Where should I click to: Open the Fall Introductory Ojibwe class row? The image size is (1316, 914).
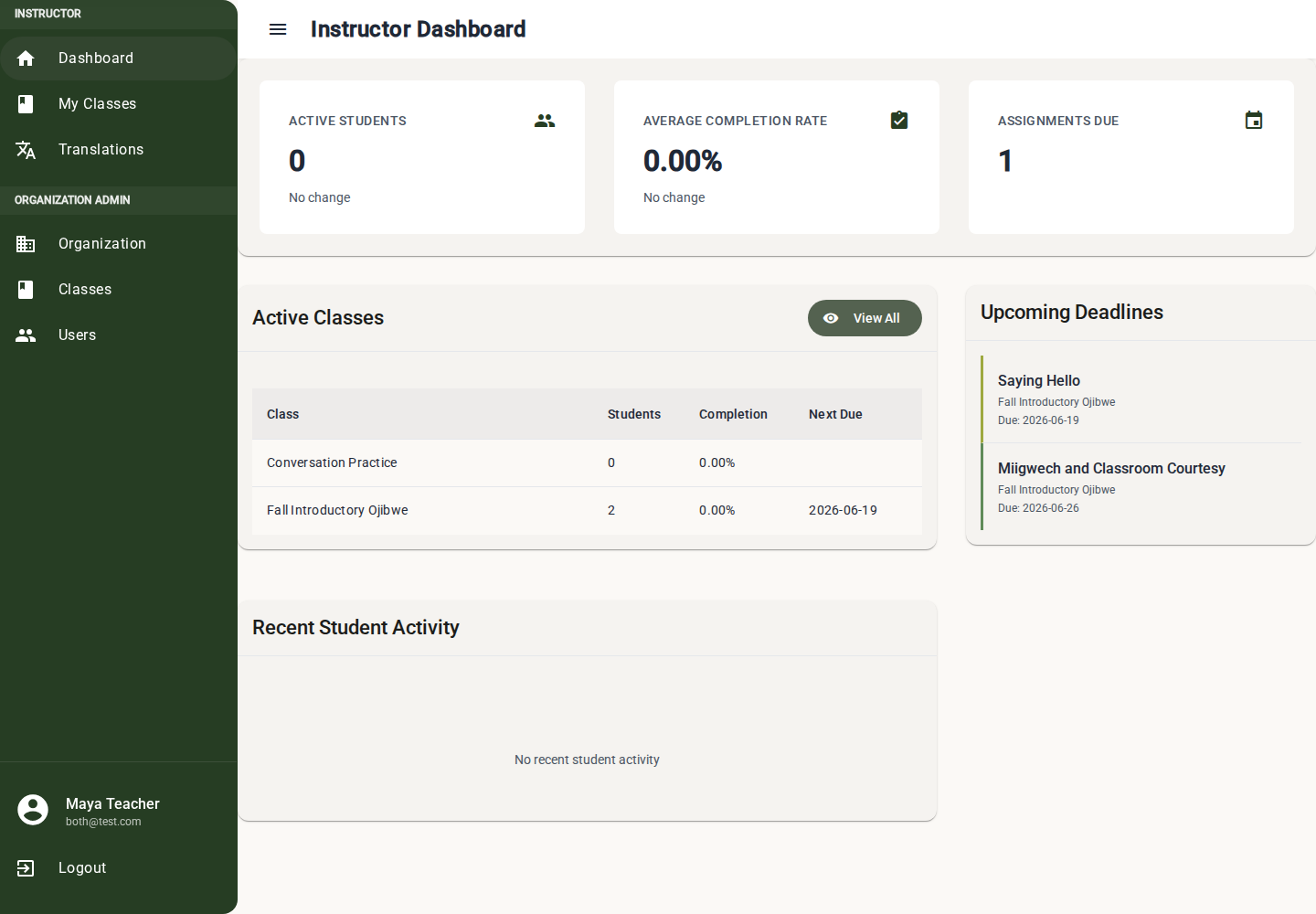pos(587,511)
